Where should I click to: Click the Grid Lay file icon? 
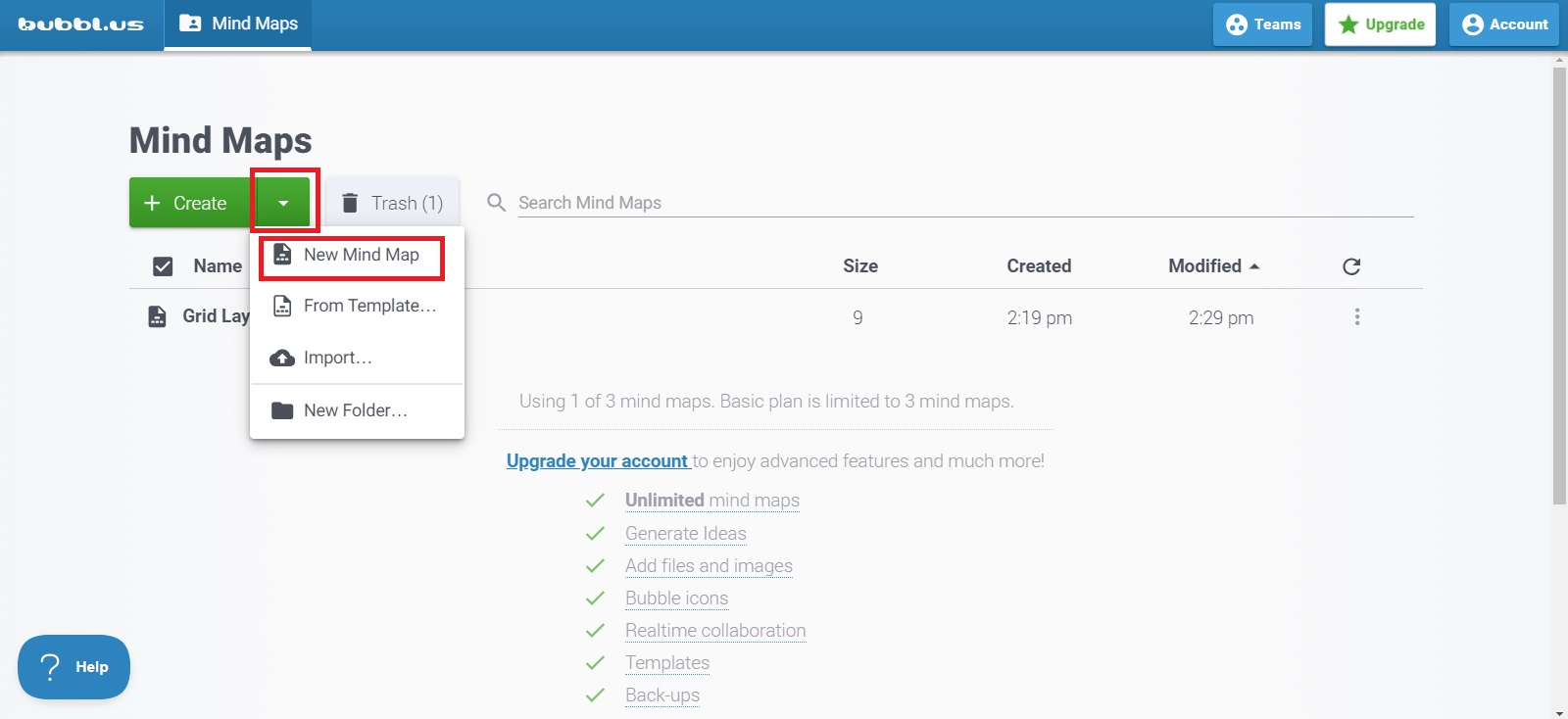coord(157,316)
